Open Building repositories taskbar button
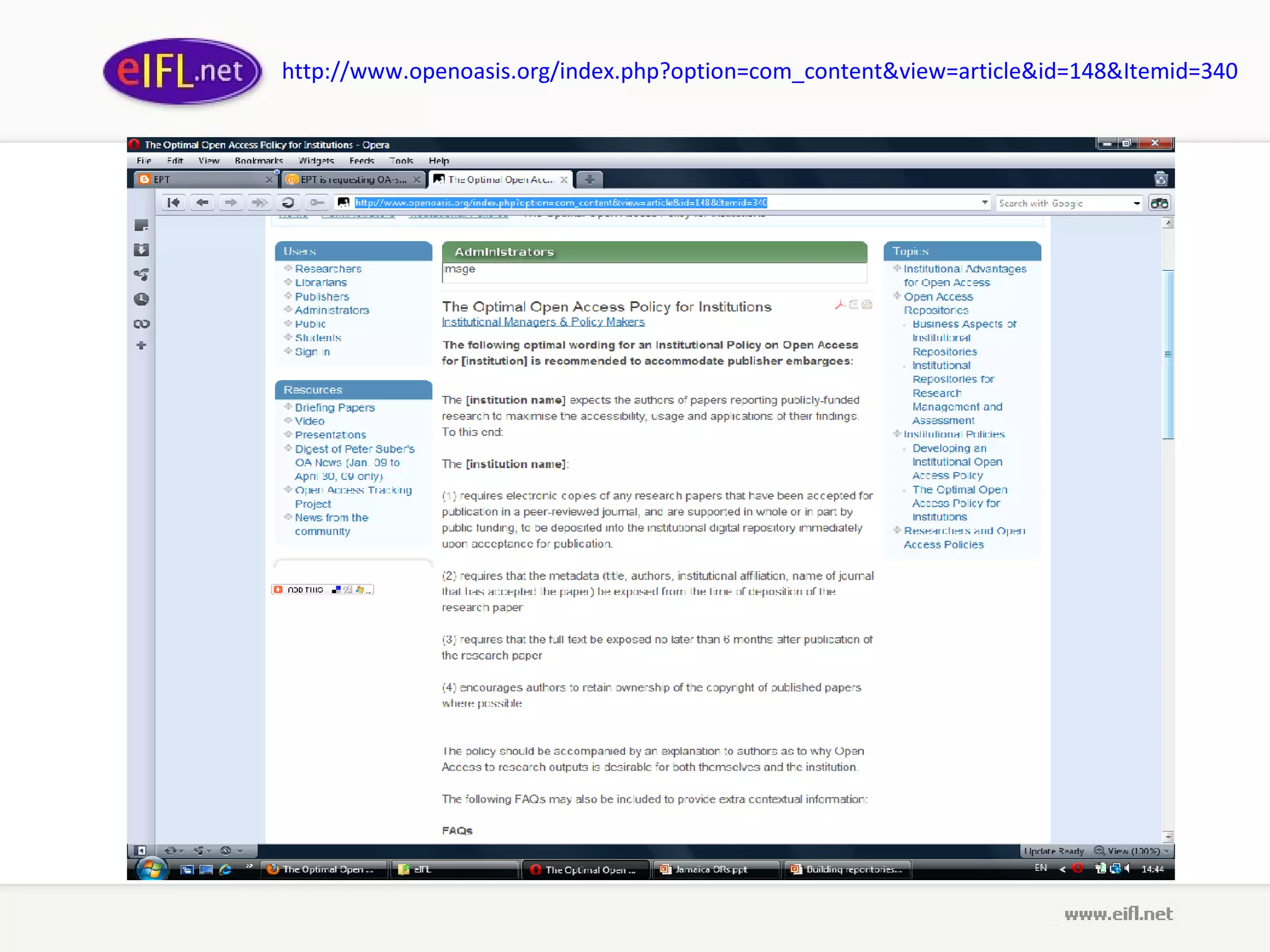 847,870
